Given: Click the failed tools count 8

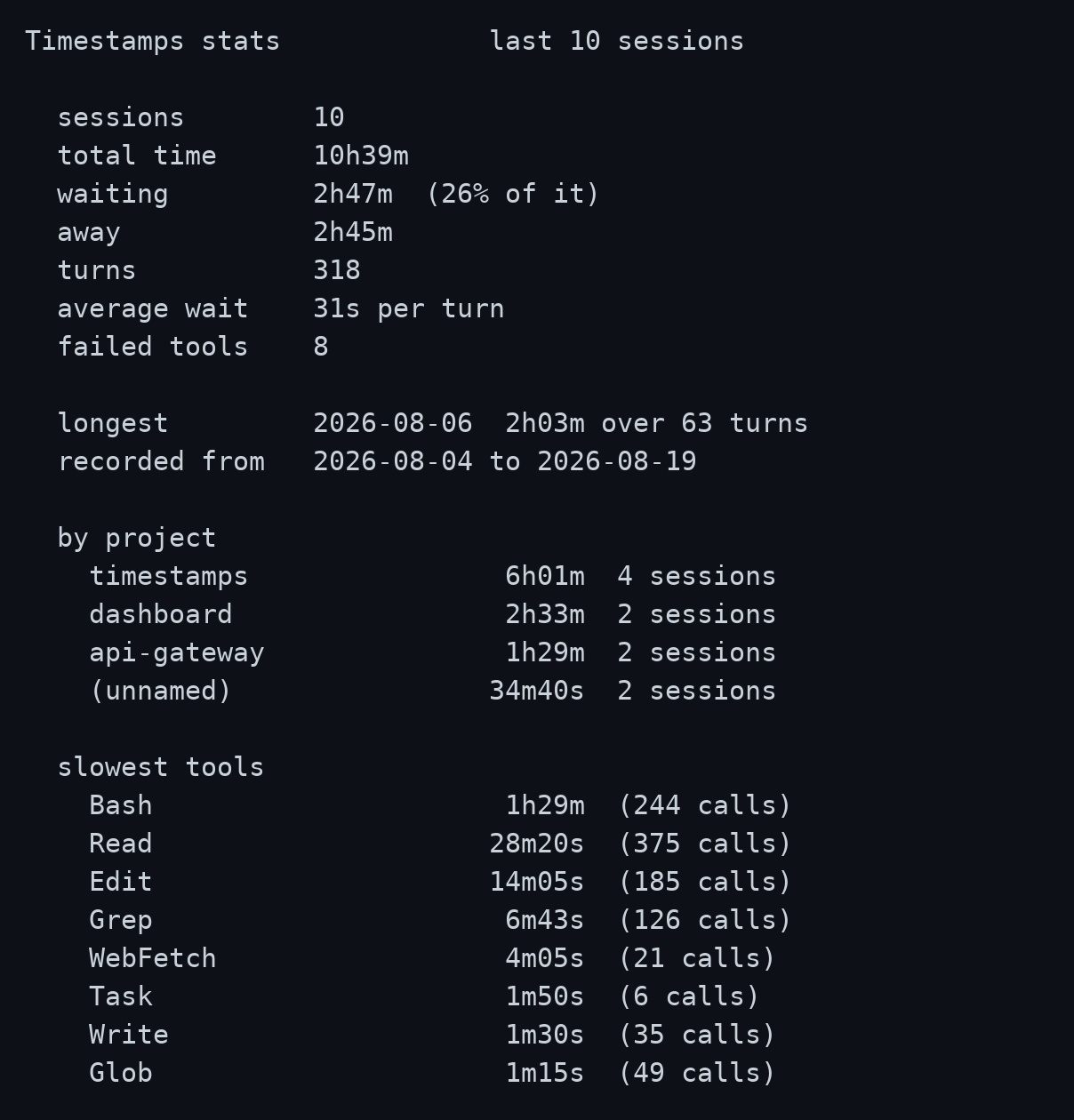Looking at the screenshot, I should coord(321,348).
